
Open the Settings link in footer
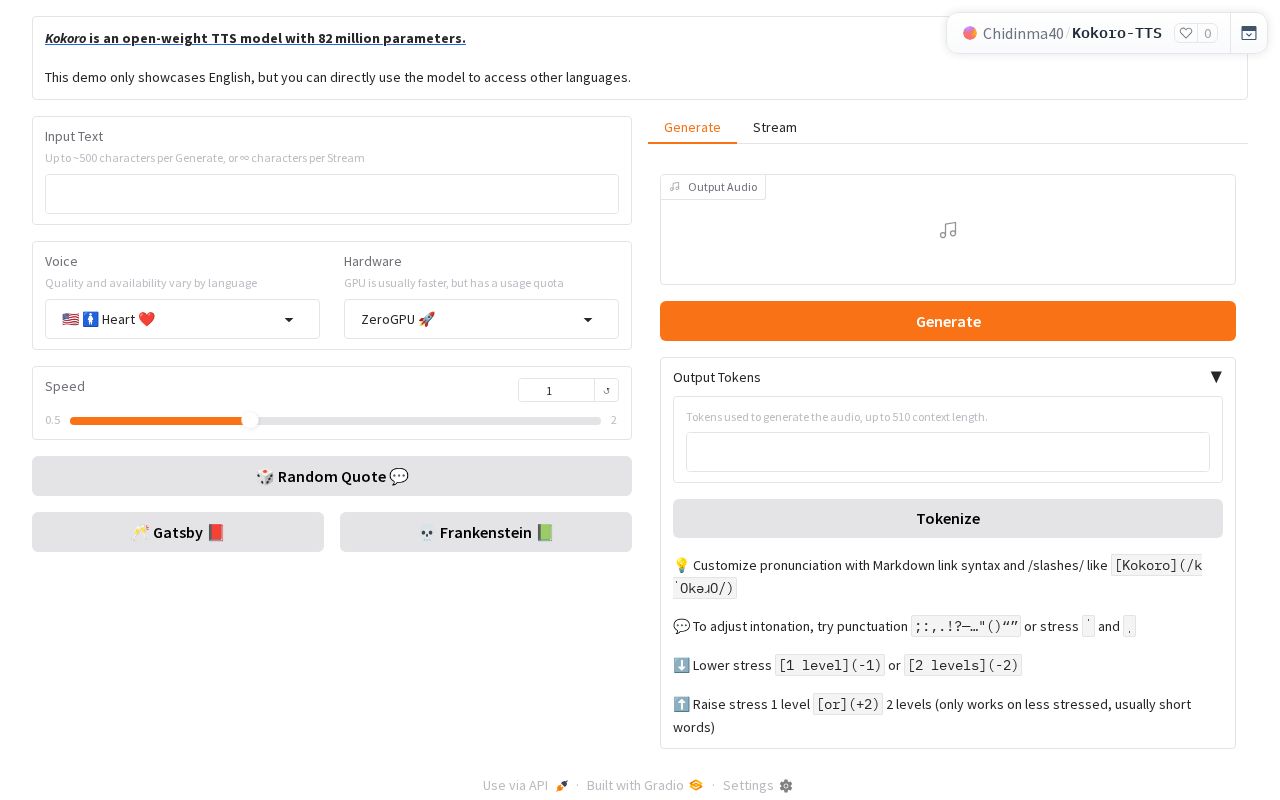click(757, 785)
